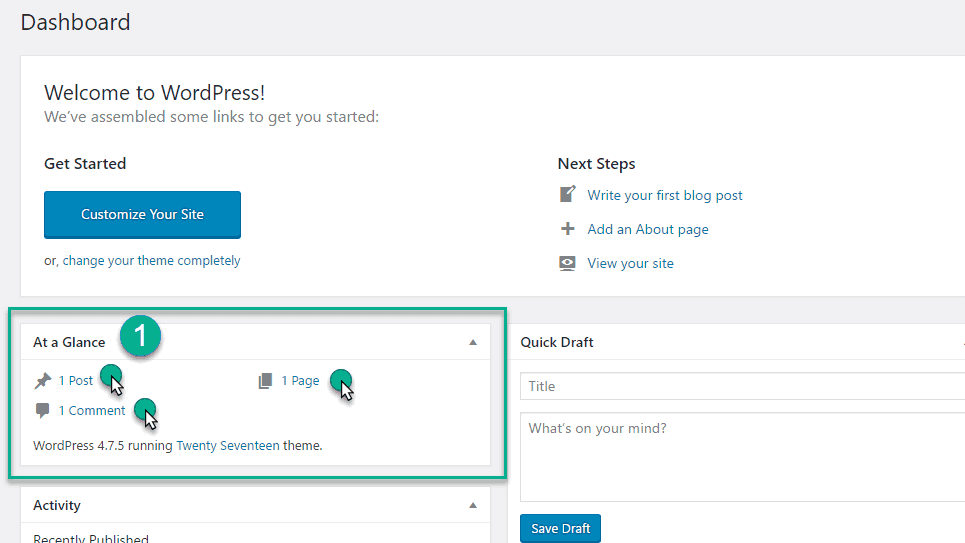965x543 pixels.
Task: Focus the Quick Draft Title field
Action: point(742,386)
